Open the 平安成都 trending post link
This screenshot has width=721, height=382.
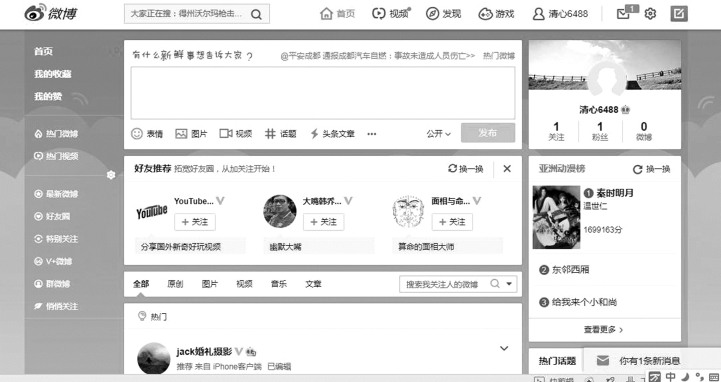[378, 56]
